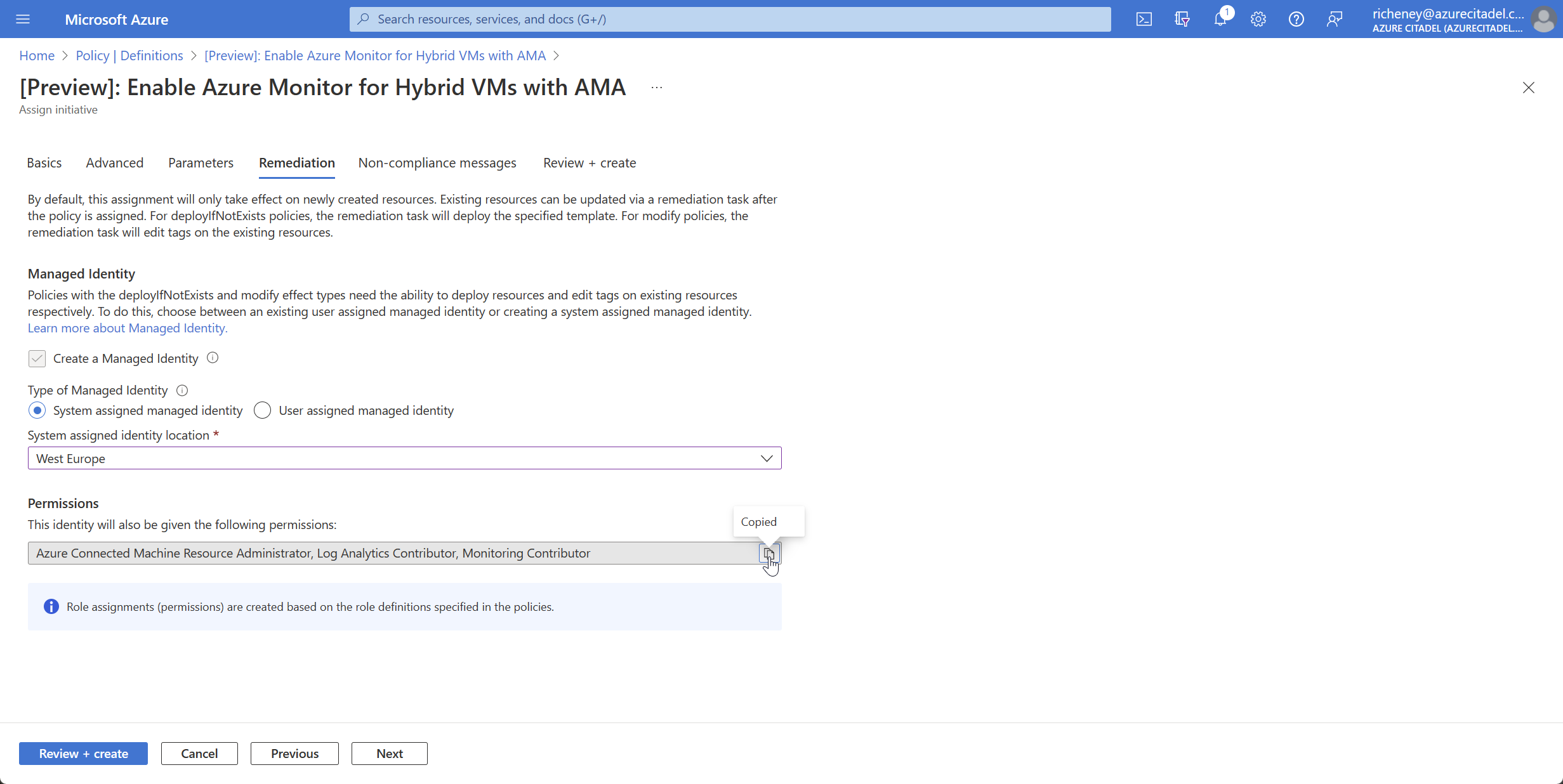Click inside the resource search bar
Viewport: 1563px width, 784px height.
click(730, 19)
